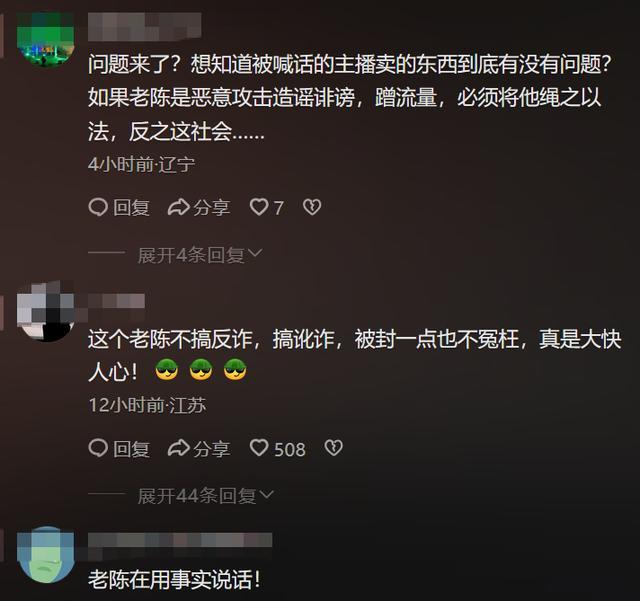Click reply icon under the Jiangsu comment
640x601 pixels.
(98, 448)
